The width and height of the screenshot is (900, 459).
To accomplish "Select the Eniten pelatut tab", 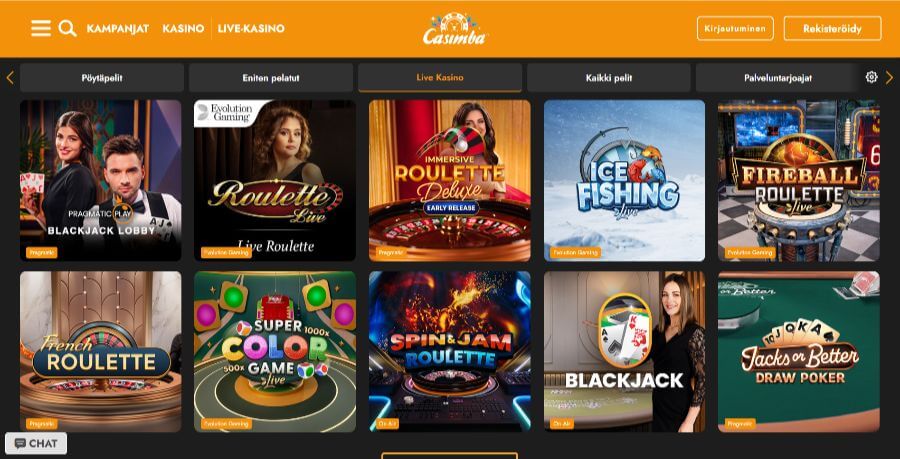I will point(271,77).
